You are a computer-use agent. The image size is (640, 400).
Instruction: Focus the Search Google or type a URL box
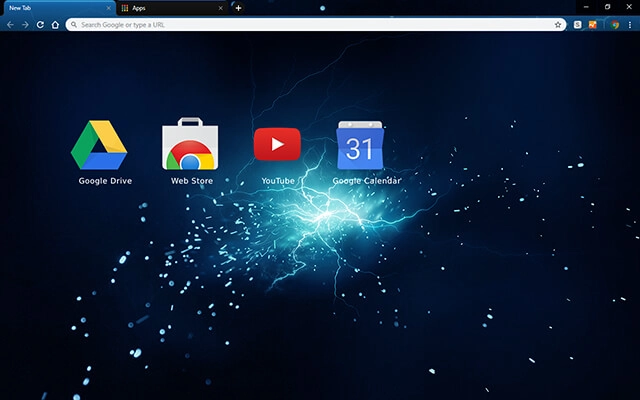(316, 25)
